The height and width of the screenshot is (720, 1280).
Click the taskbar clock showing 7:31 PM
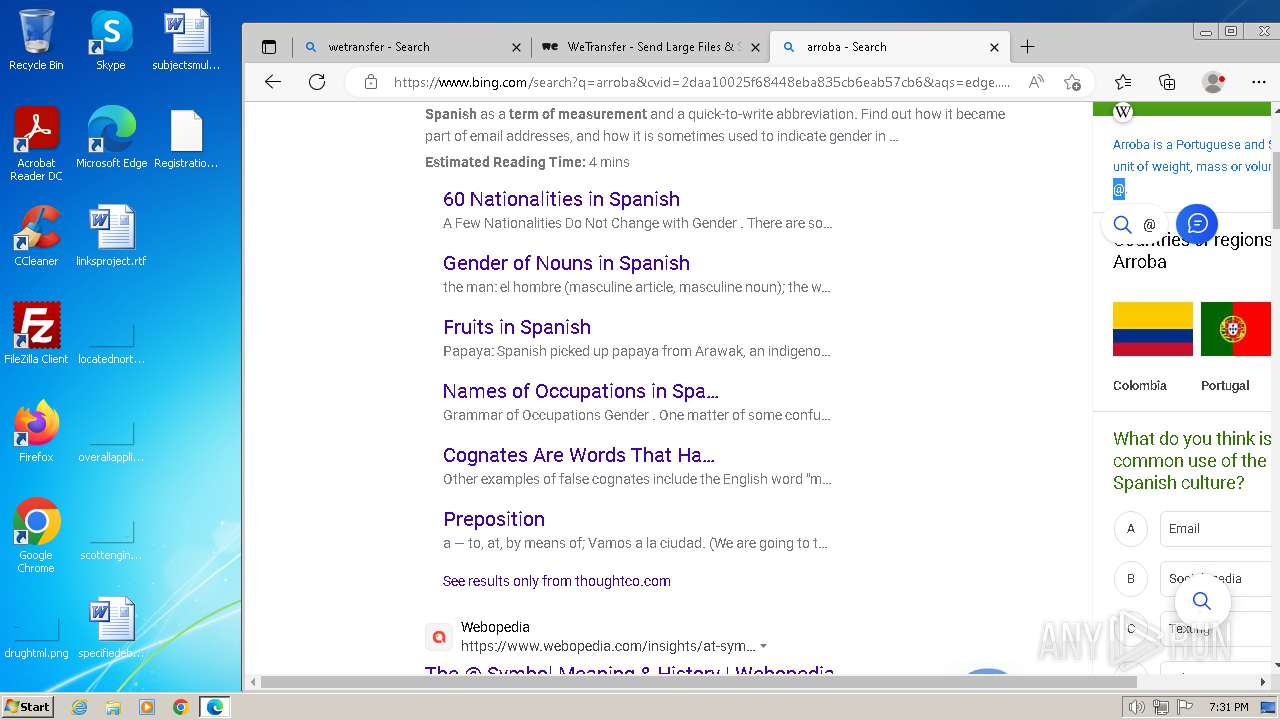click(x=1228, y=707)
